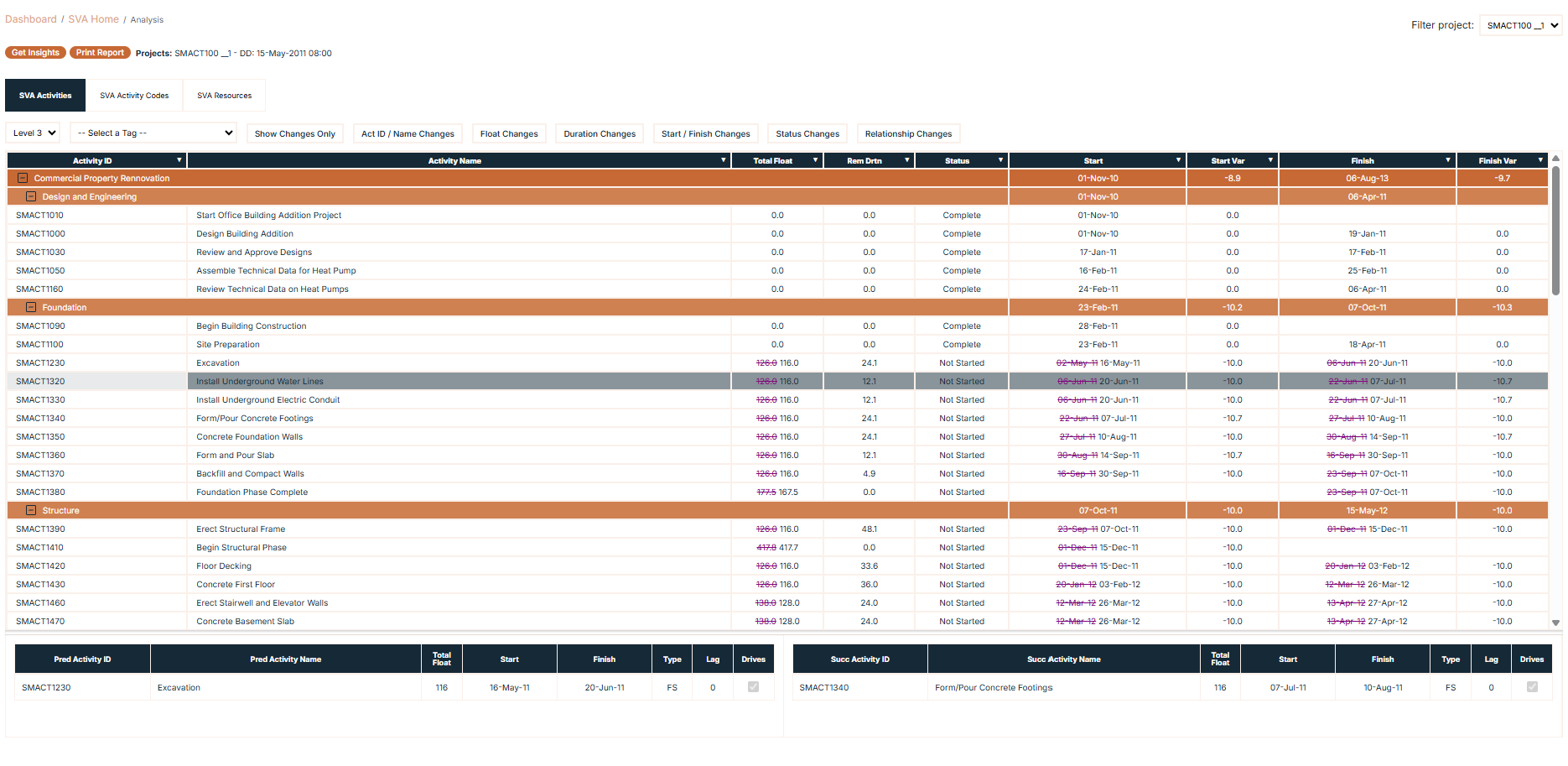
Task: Open the Finish column filter
Action: pos(1447,160)
